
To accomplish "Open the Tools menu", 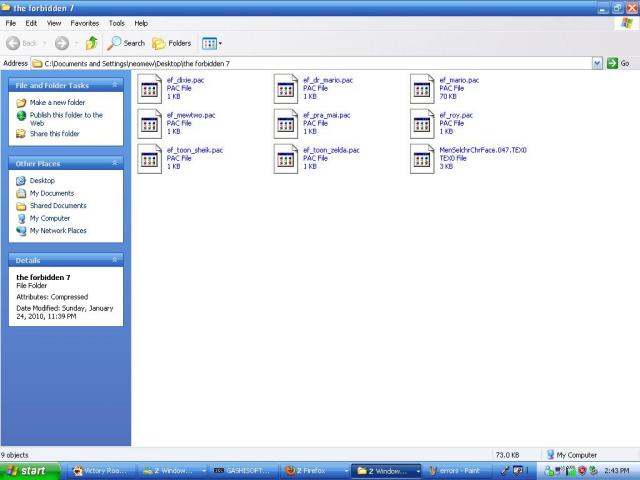I will tap(116, 22).
